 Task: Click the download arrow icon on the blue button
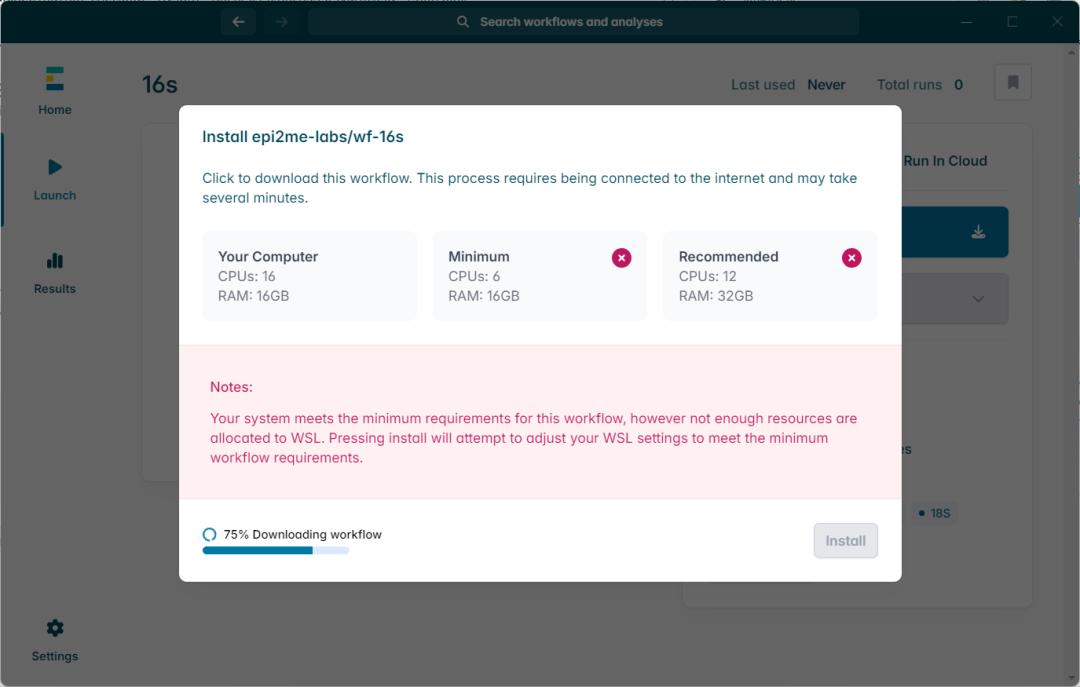click(978, 232)
